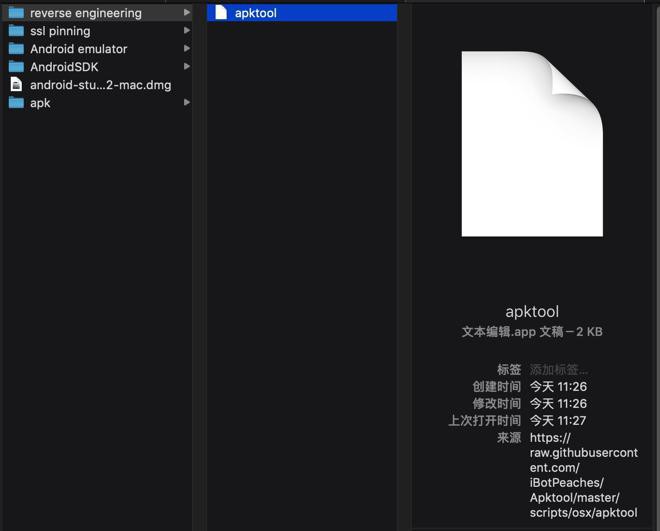Viewport: 660px width, 531px height.
Task: Click the 修改时间 value 今天 11:26
Action: coord(558,404)
